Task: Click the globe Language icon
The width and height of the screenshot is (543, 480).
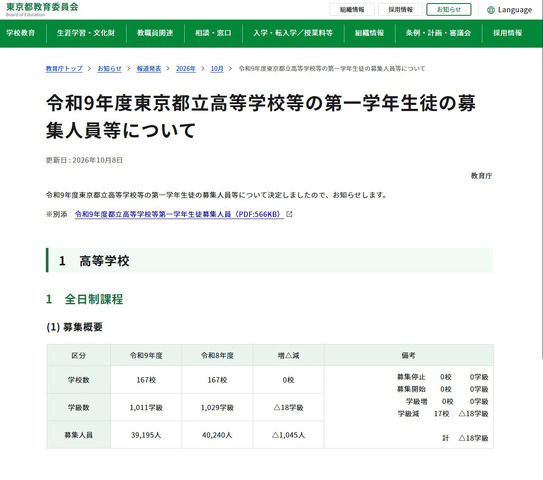Action: 490,10
